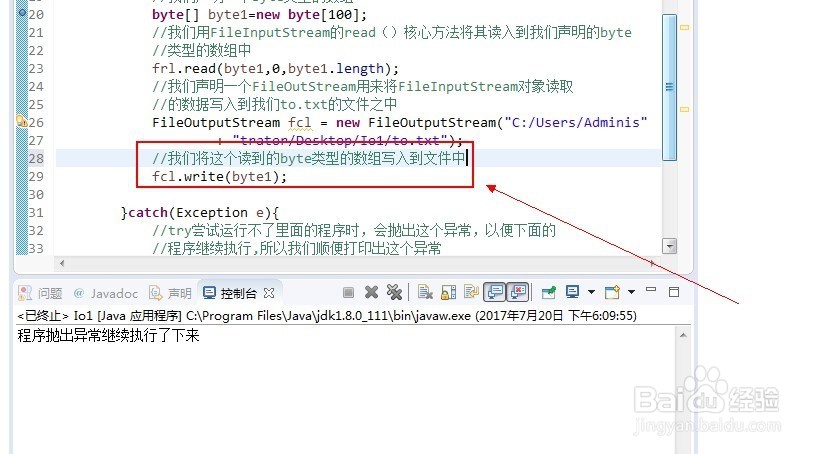The height and width of the screenshot is (454, 827).
Task: Click the Terminate stop icon in console
Action: tap(348, 292)
